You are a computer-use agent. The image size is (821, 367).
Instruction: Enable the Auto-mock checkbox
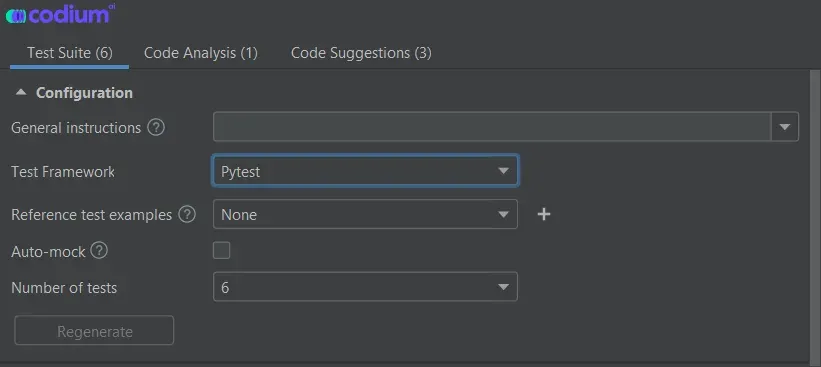coord(221,250)
